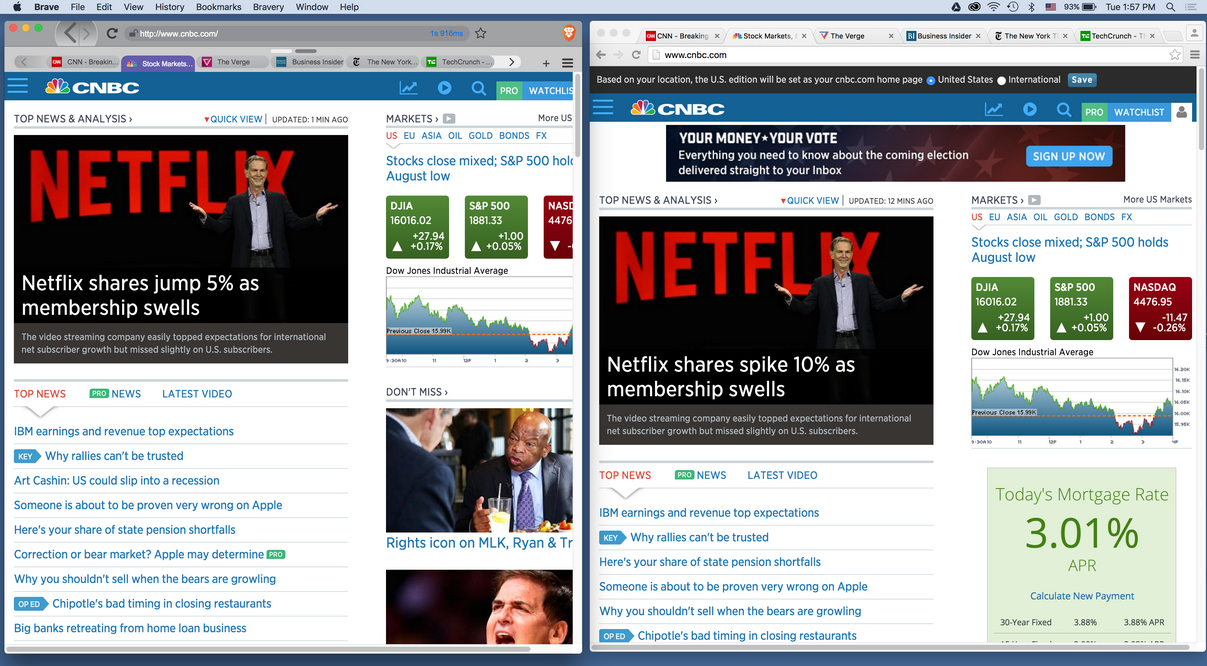Click the Brave back arrow button
Image resolution: width=1207 pixels, height=666 pixels.
tap(70, 33)
